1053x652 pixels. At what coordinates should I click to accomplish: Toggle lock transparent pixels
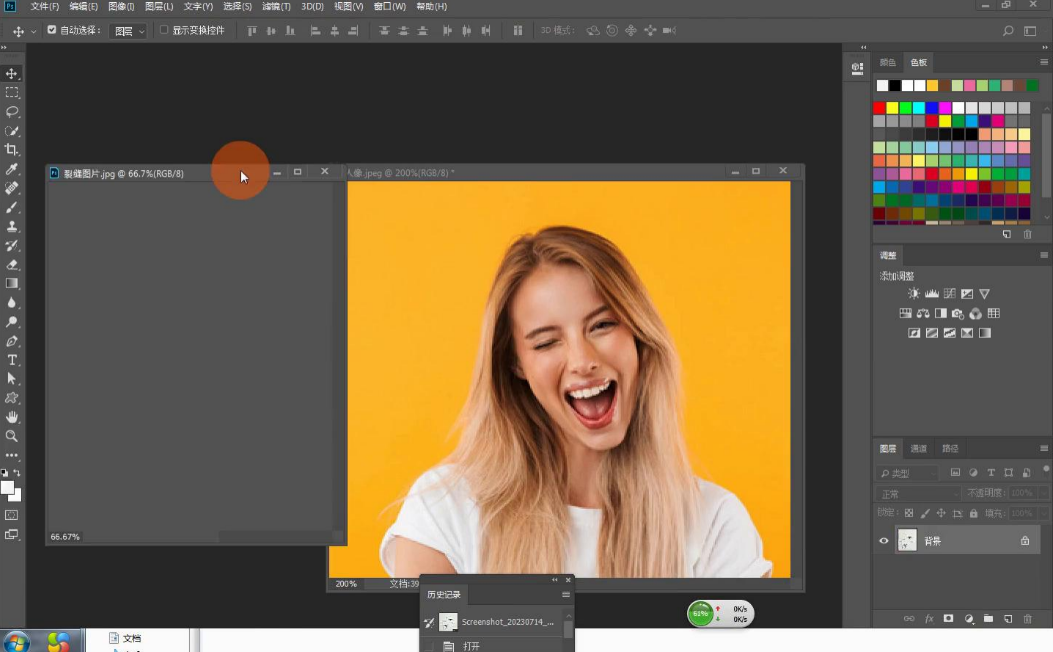point(909,513)
